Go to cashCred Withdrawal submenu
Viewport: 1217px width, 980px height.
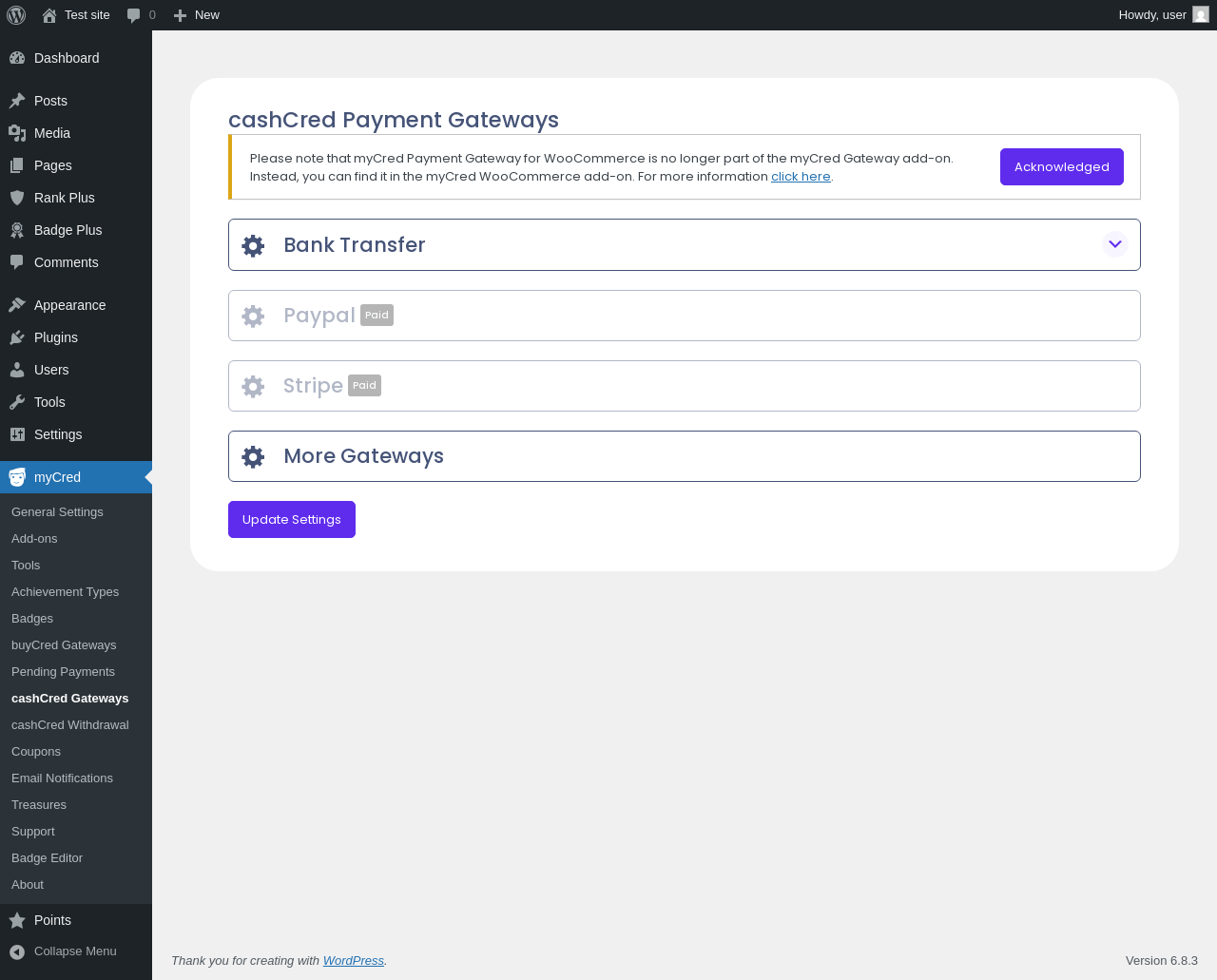[x=69, y=724]
